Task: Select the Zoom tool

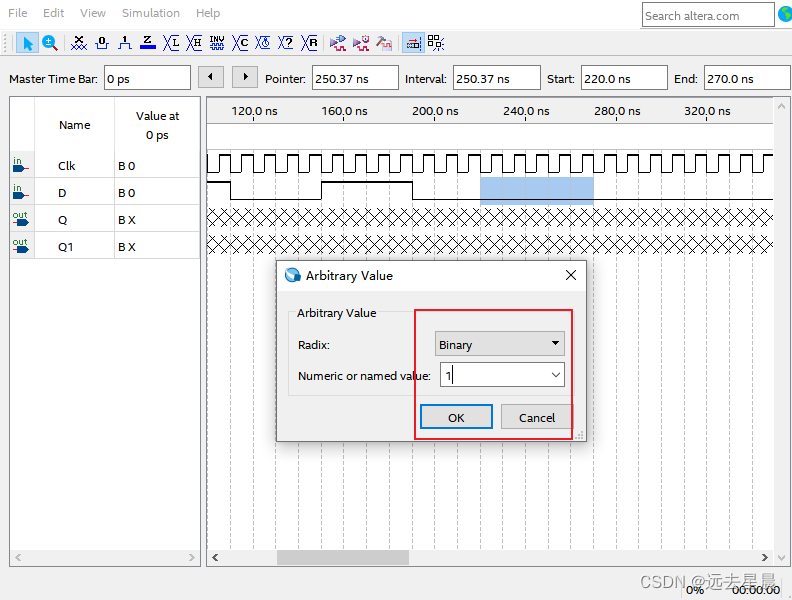Action: point(50,43)
